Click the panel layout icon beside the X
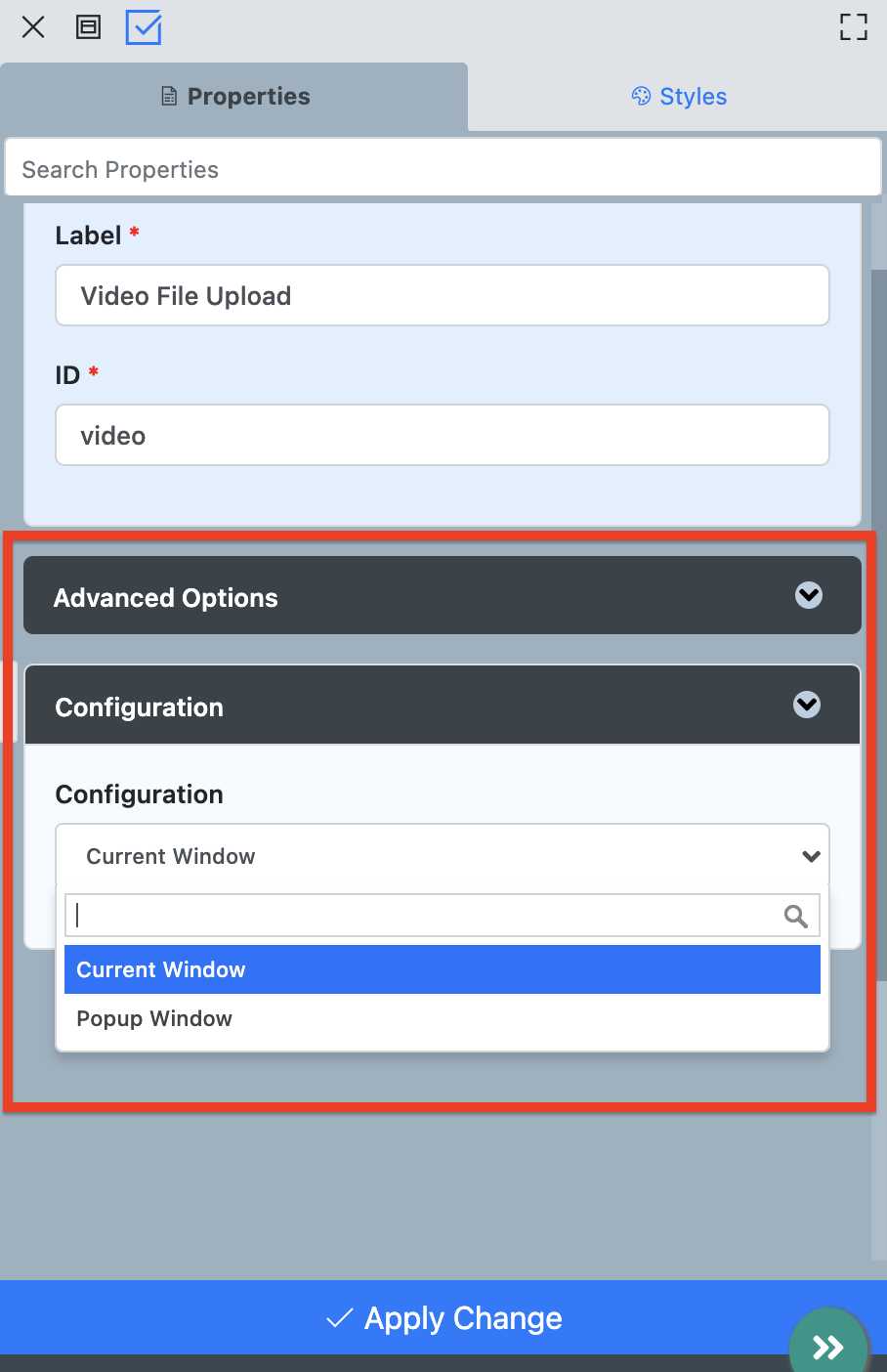The image size is (887, 1372). coord(89,27)
